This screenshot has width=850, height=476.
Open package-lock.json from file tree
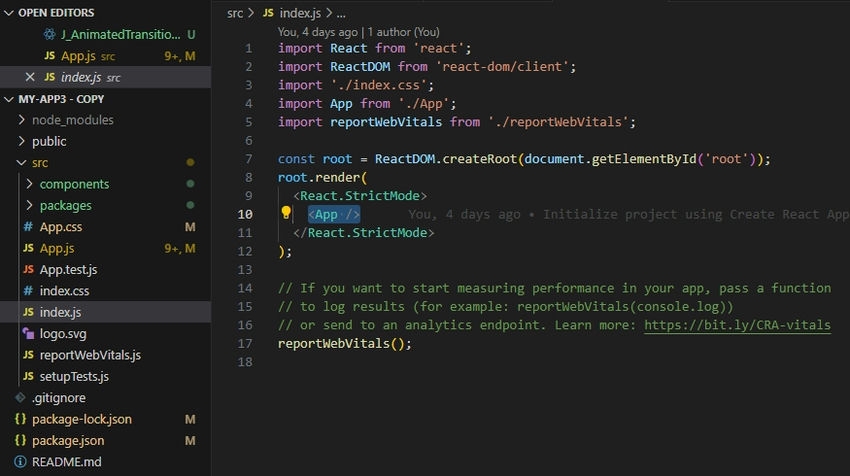(x=81, y=419)
